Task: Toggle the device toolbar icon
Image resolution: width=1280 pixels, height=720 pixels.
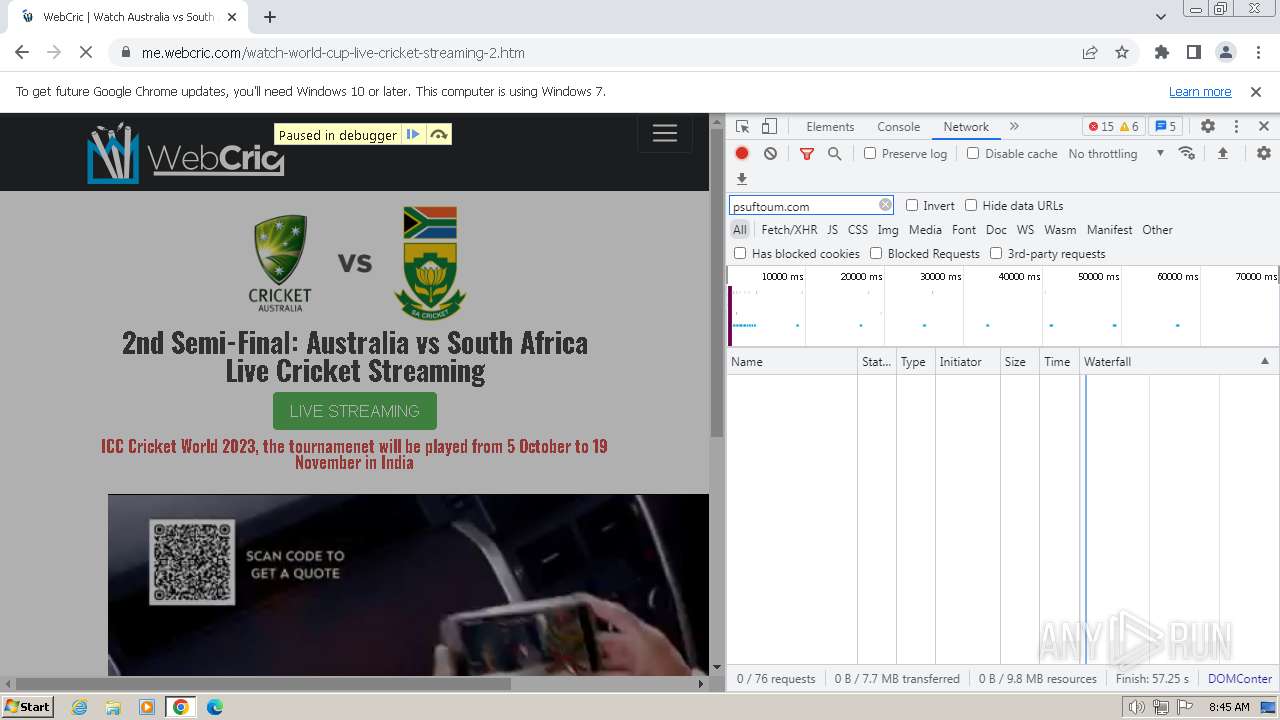Action: pyautogui.click(x=769, y=127)
